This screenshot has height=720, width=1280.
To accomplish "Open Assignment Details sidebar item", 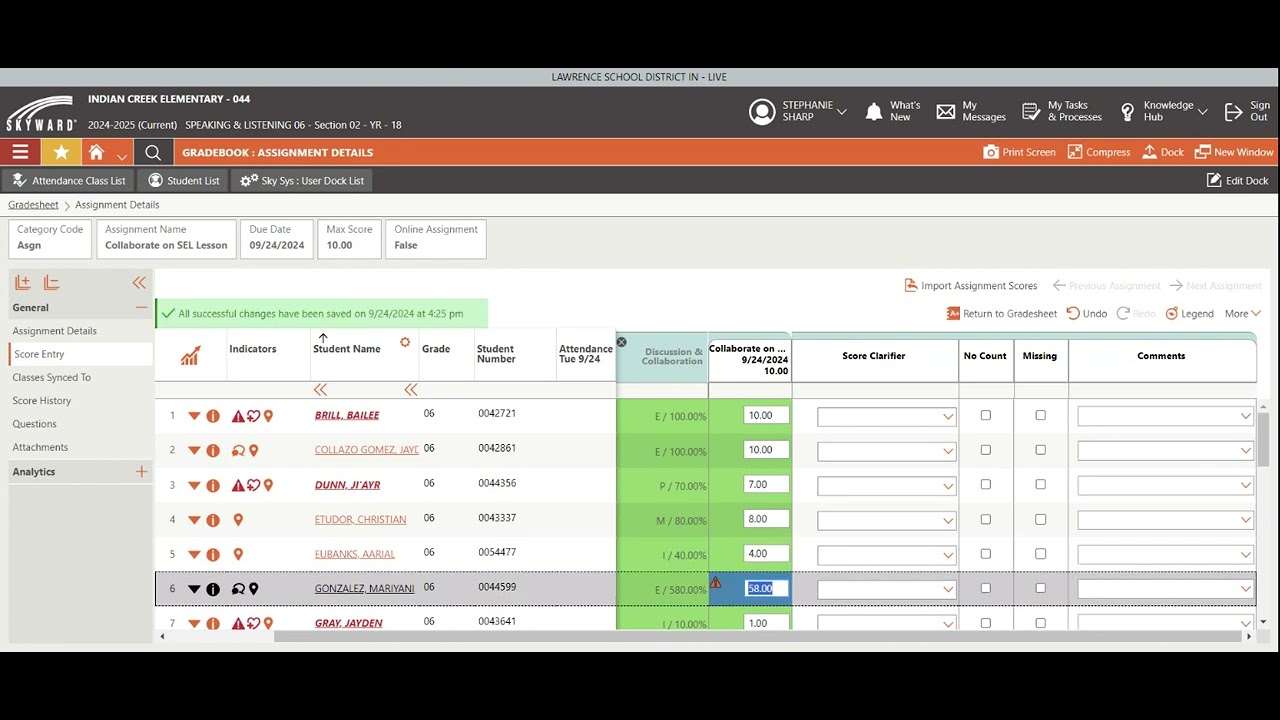I will coord(55,331).
